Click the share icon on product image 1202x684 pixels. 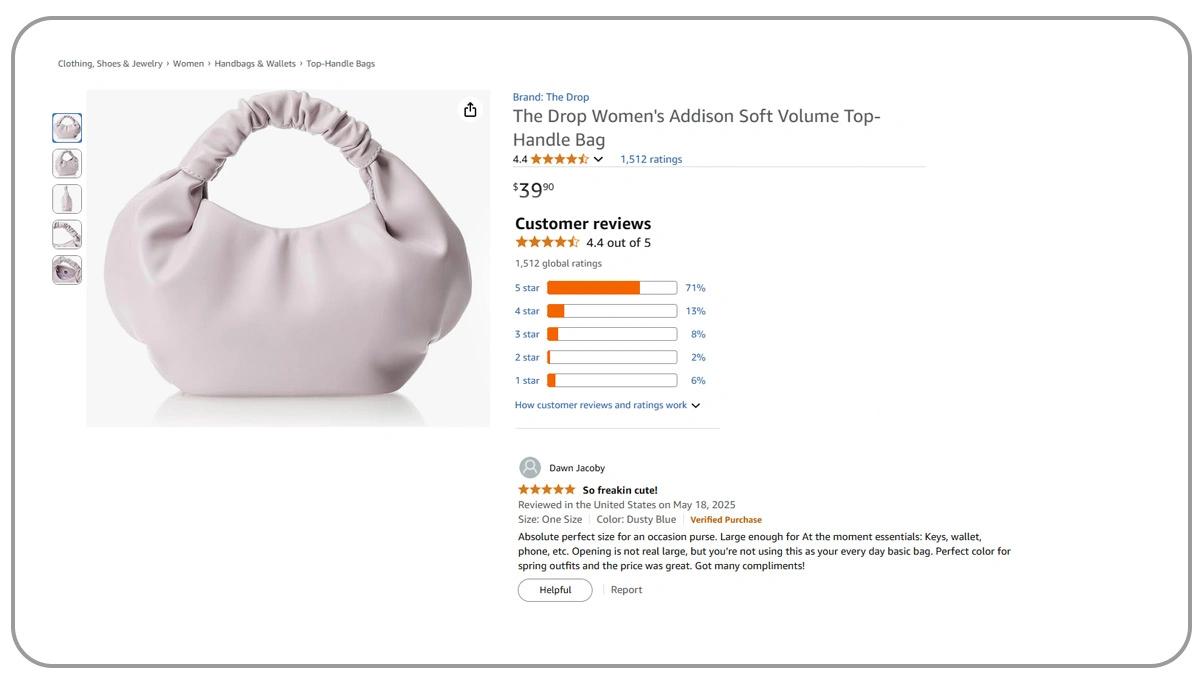[470, 110]
